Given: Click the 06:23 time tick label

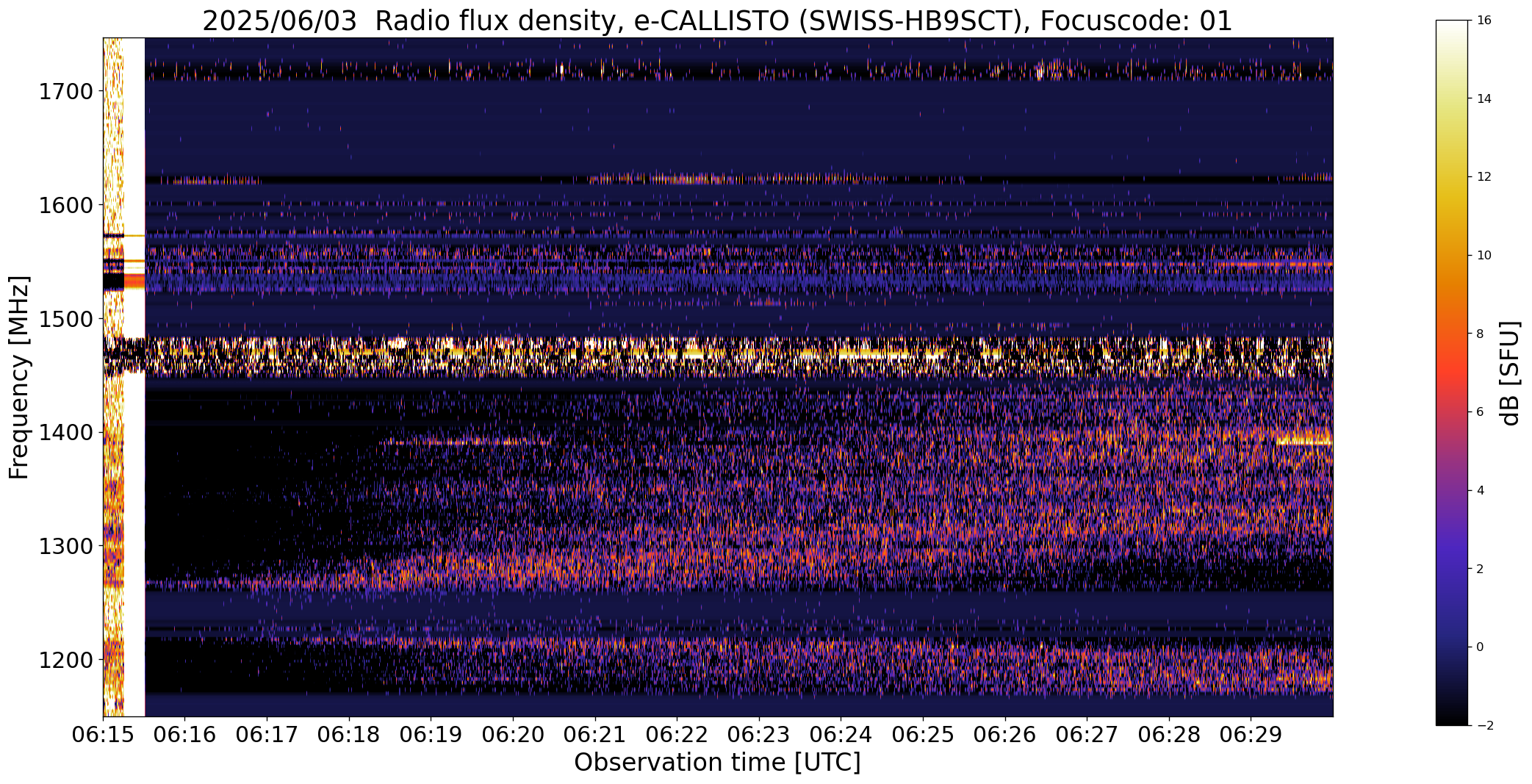Looking at the screenshot, I should (x=759, y=735).
